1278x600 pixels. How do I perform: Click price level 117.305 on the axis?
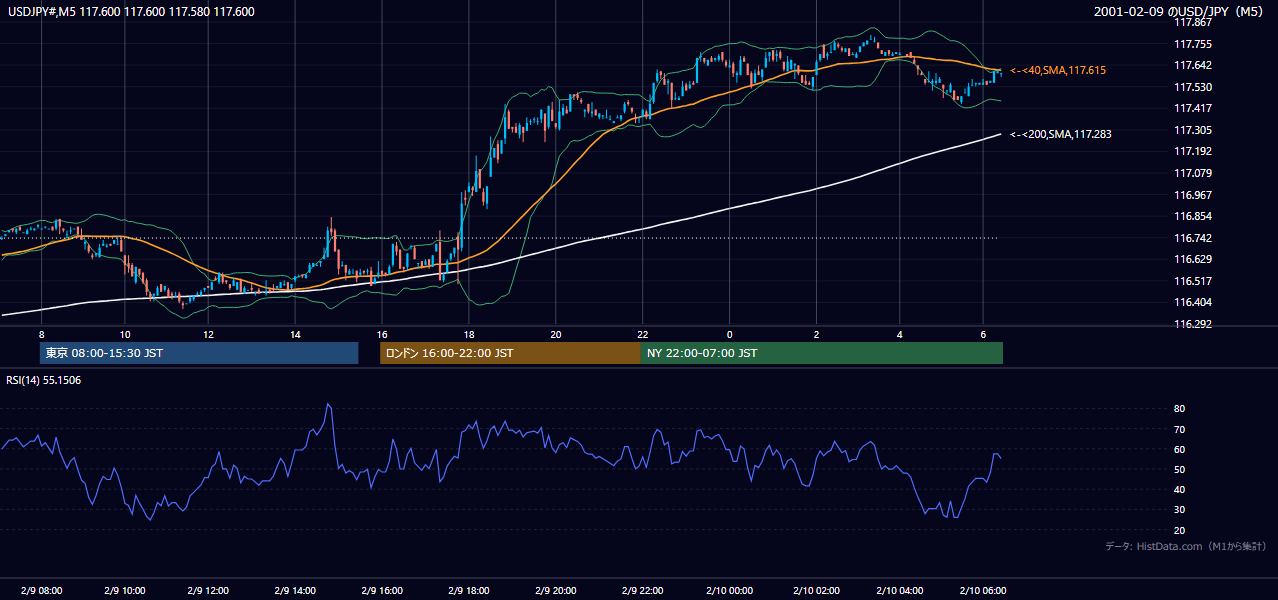tap(1192, 130)
